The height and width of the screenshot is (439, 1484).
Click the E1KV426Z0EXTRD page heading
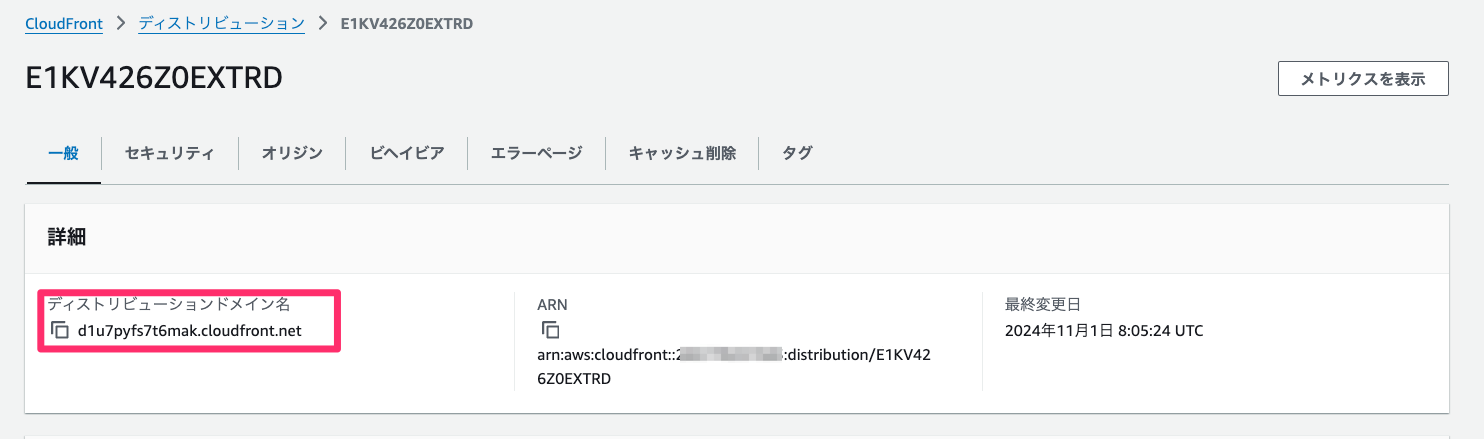(154, 78)
